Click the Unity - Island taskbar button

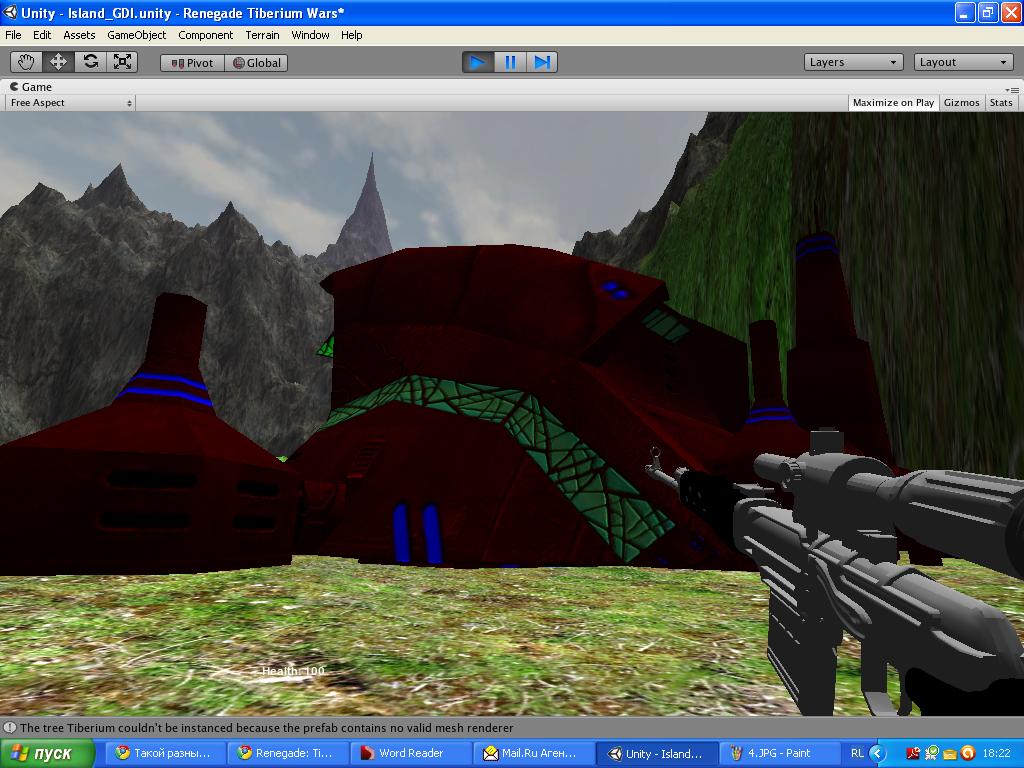coord(657,754)
